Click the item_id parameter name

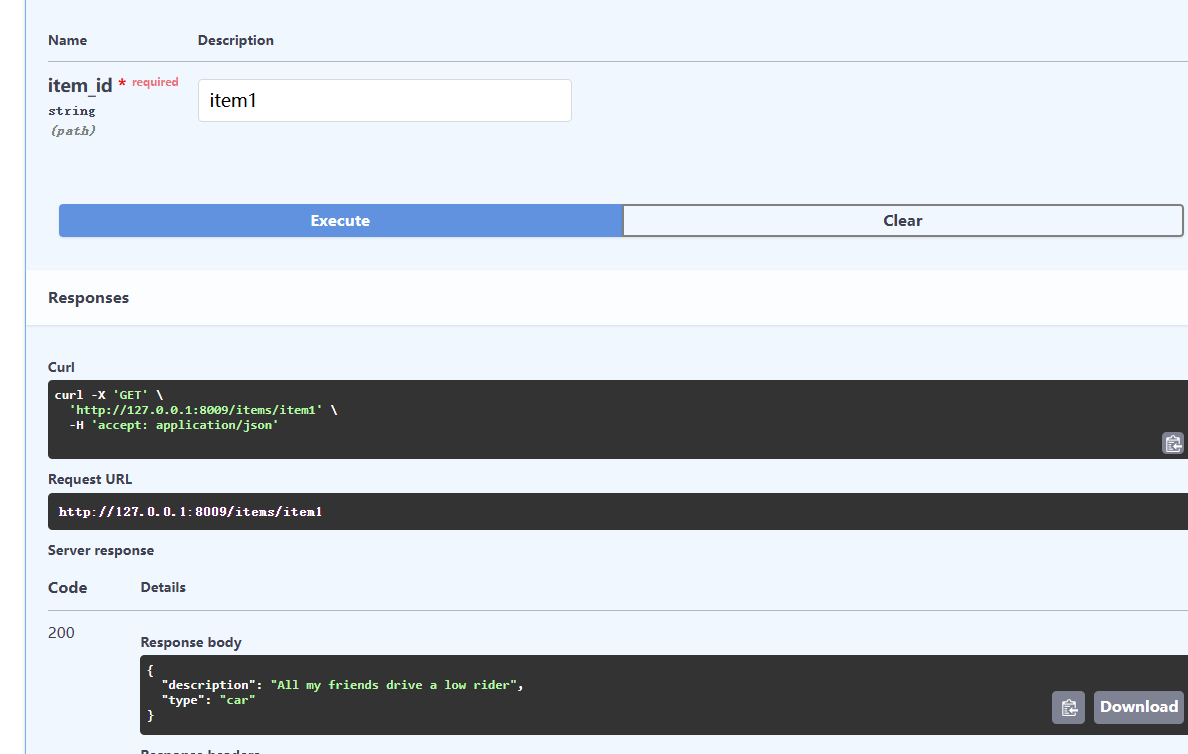pos(80,85)
